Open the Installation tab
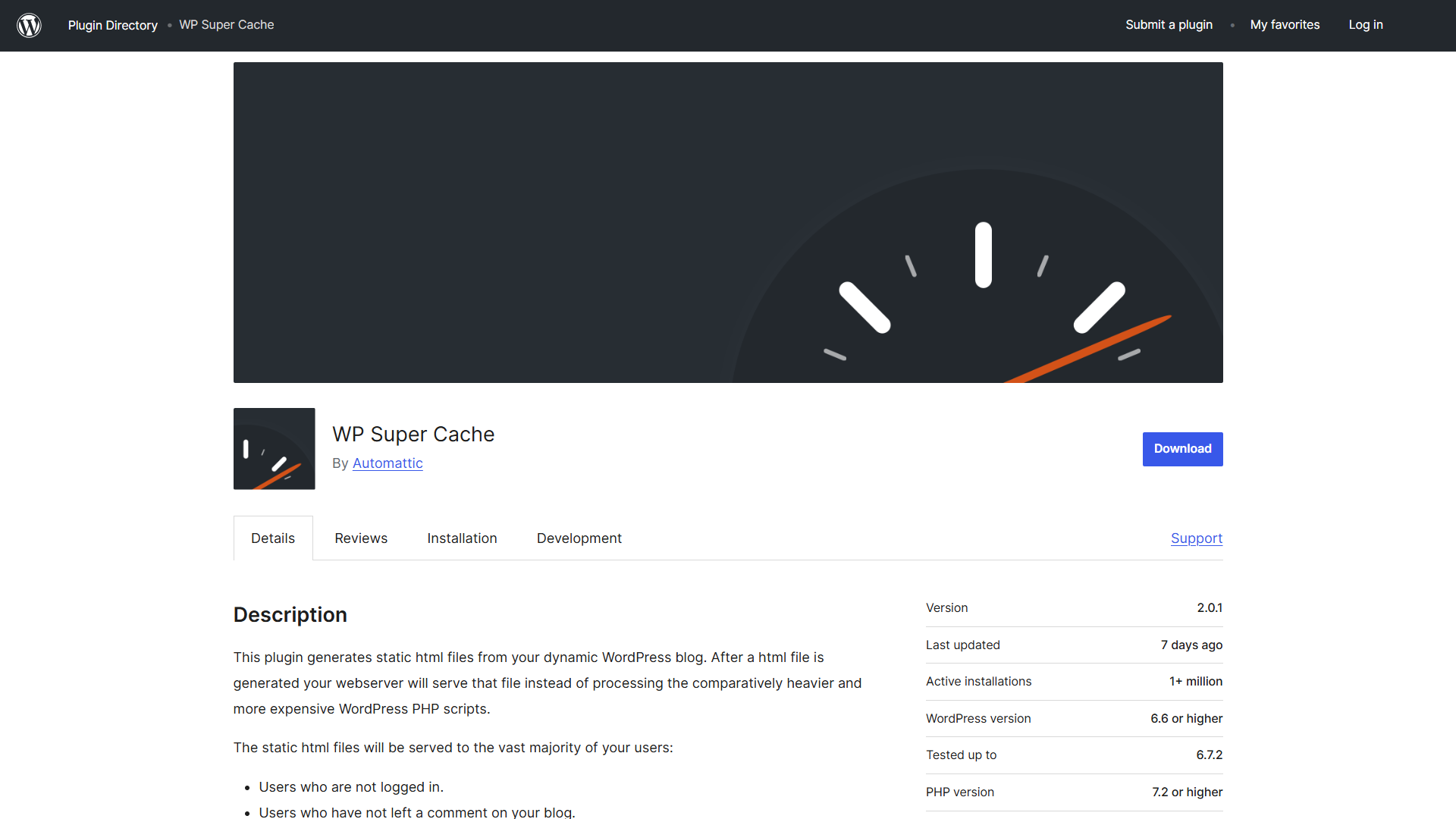Image resolution: width=1456 pixels, height=819 pixels. (462, 538)
